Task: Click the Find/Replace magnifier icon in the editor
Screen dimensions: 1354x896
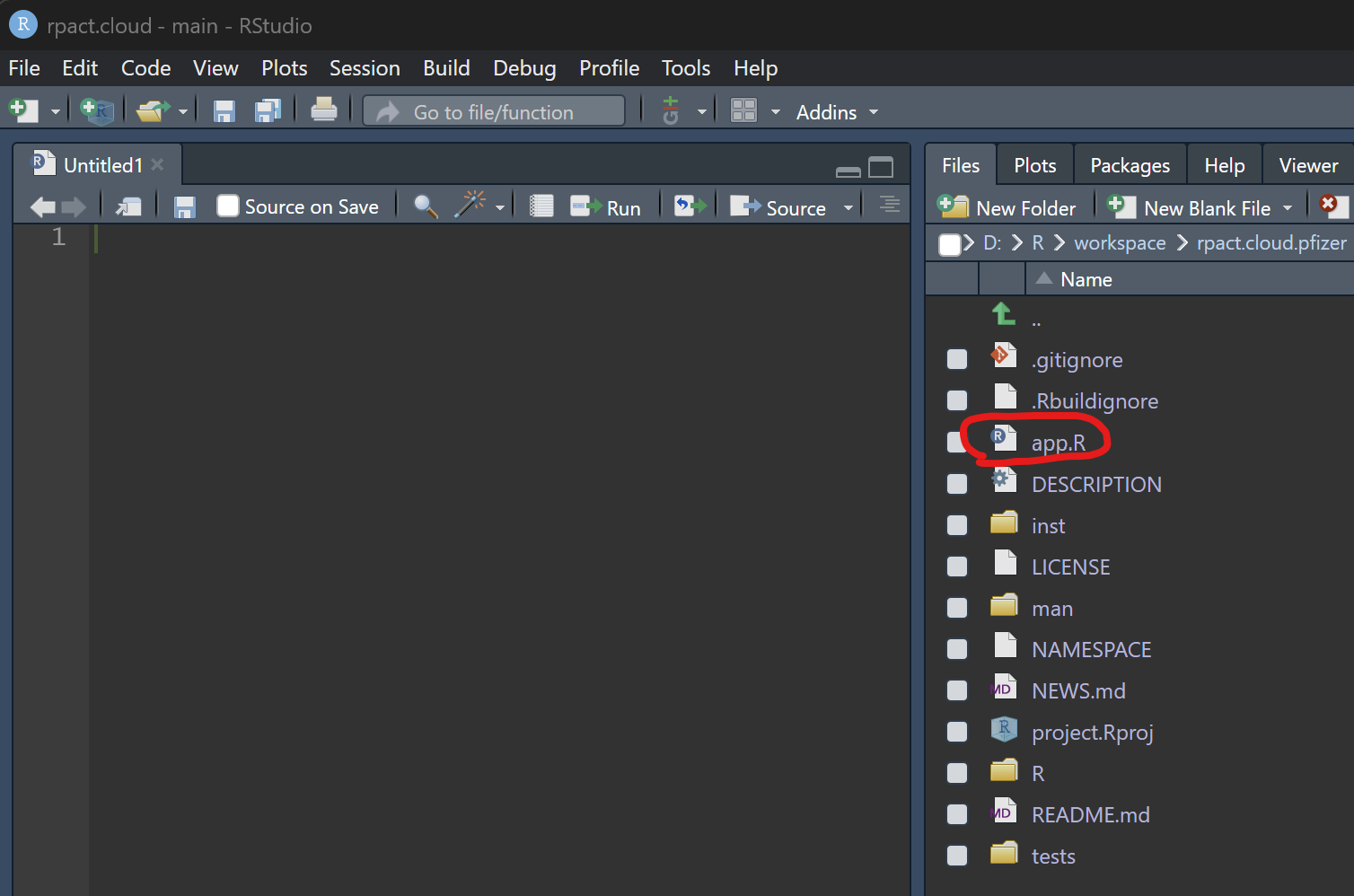Action: point(425,206)
